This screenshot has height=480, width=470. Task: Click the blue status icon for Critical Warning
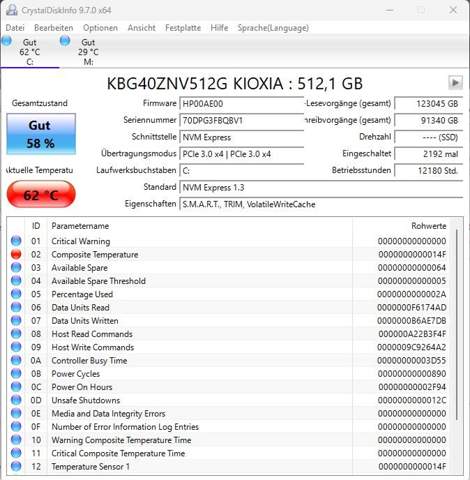[16, 241]
